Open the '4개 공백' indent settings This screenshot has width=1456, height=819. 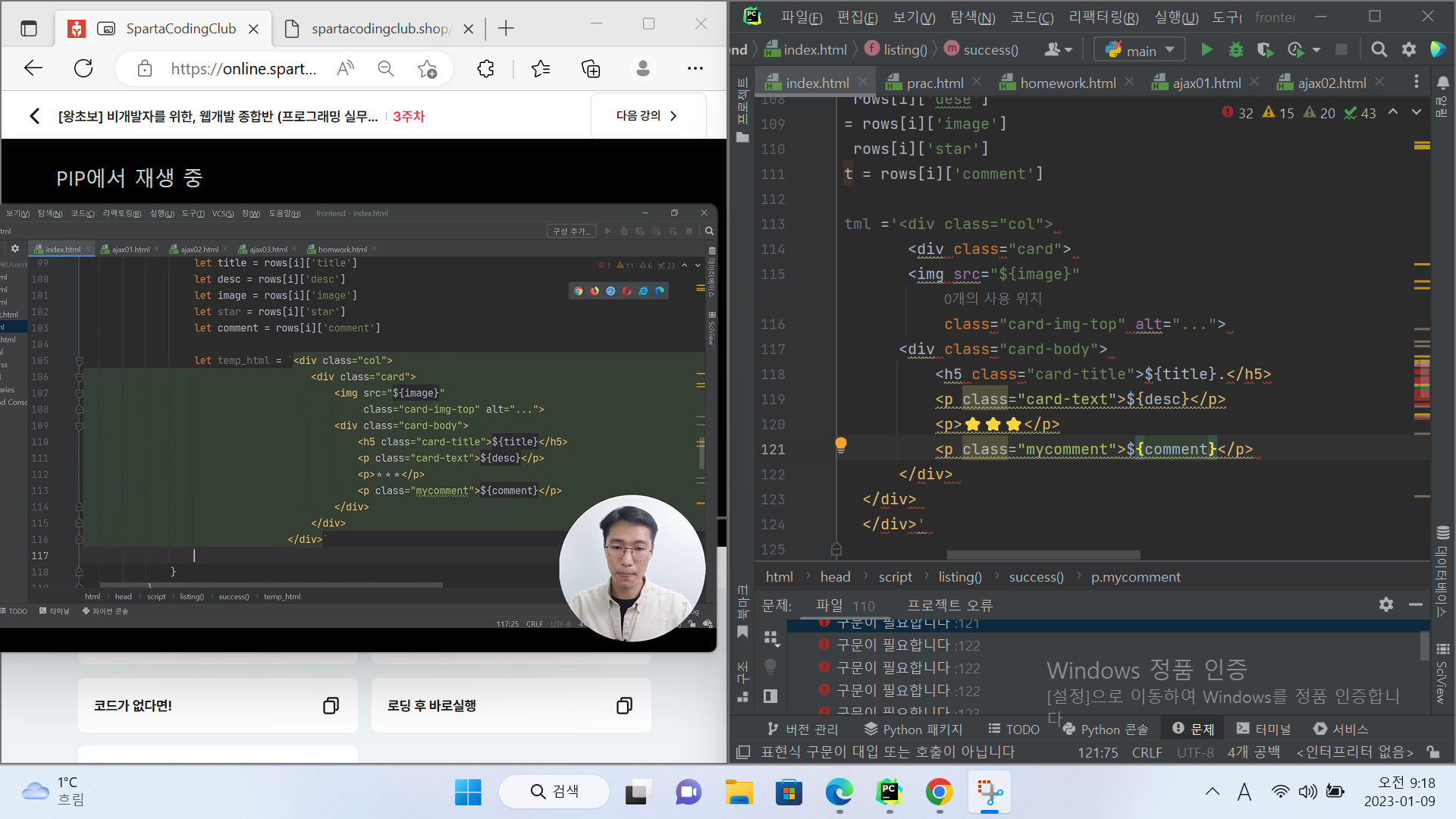coord(1254,752)
